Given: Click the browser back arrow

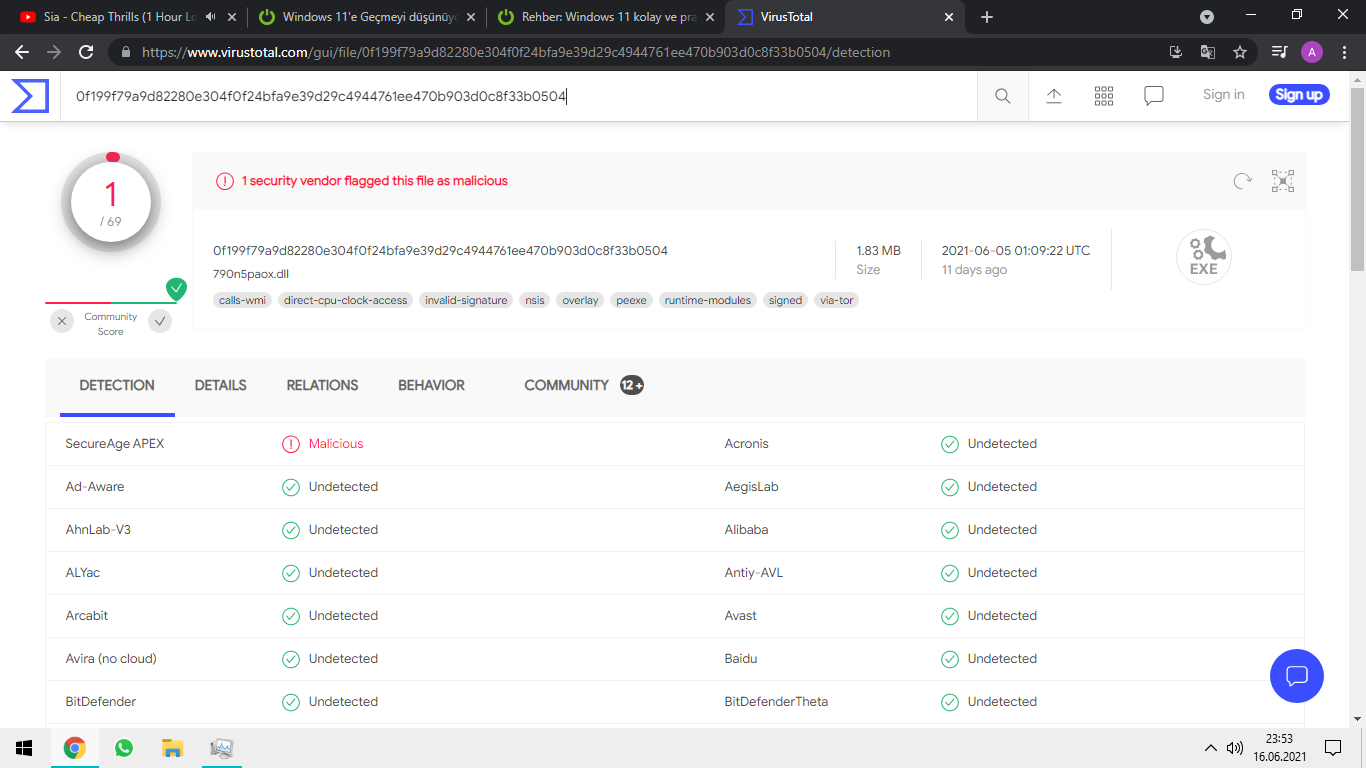Looking at the screenshot, I should 24,52.
